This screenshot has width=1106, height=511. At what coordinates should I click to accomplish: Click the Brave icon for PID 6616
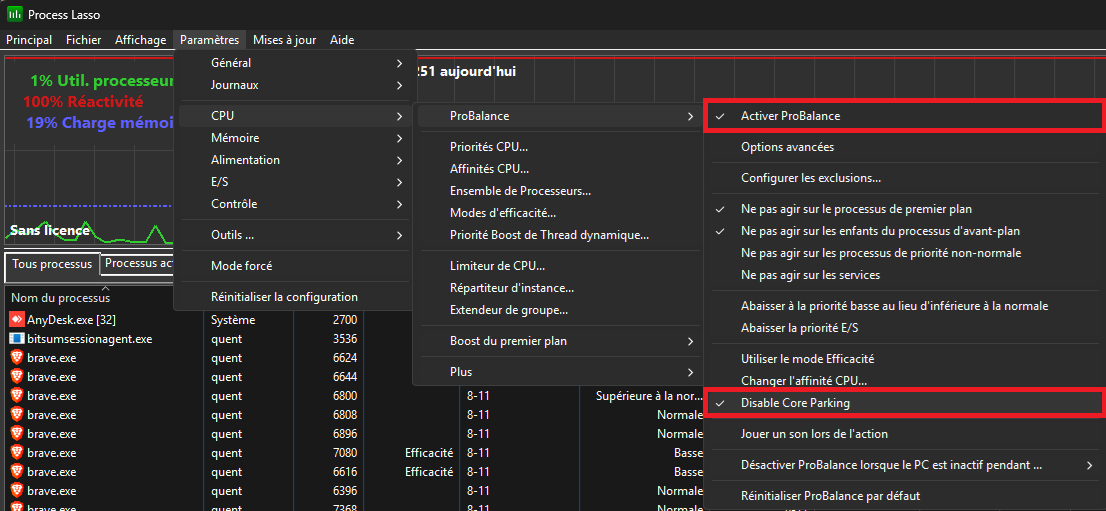click(17, 472)
